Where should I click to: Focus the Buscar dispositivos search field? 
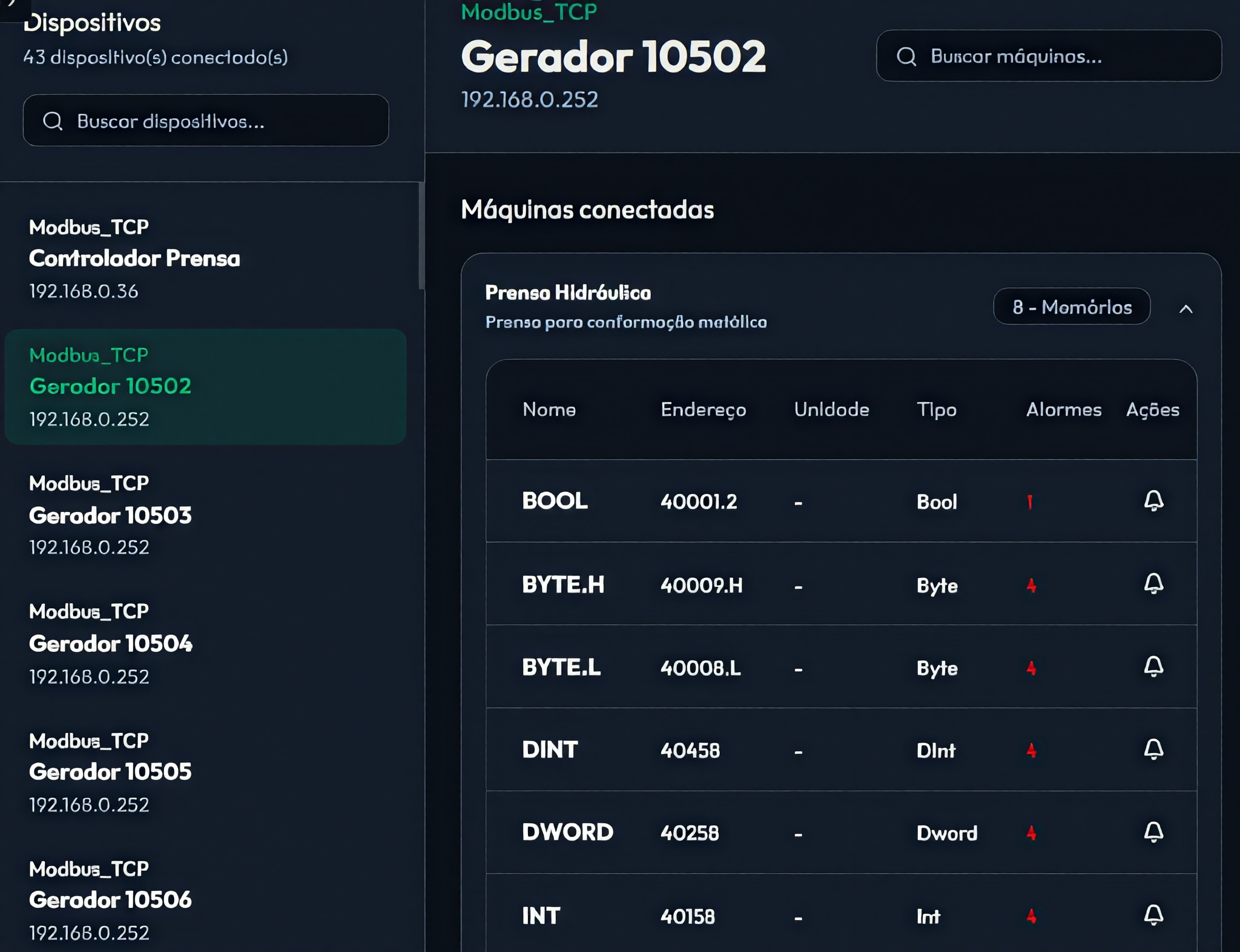pyautogui.click(x=206, y=120)
